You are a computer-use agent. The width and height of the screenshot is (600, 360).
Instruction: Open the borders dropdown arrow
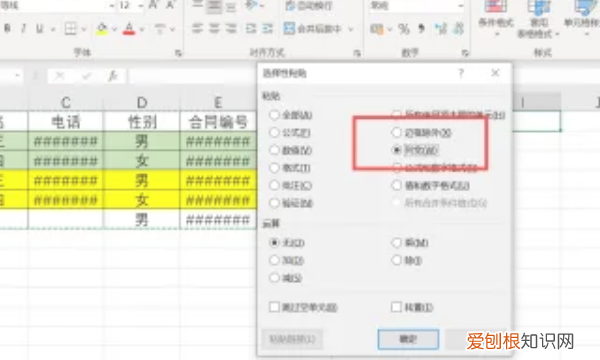84,29
